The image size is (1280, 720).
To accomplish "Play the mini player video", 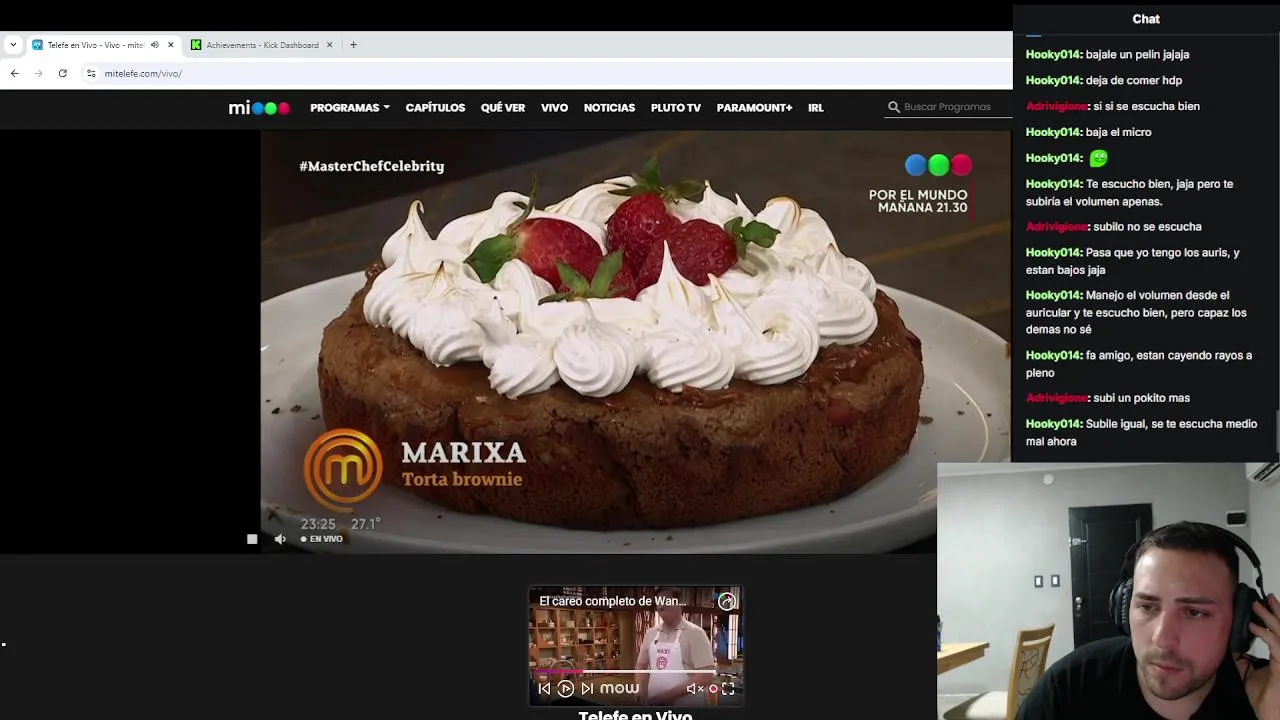I will click(566, 688).
